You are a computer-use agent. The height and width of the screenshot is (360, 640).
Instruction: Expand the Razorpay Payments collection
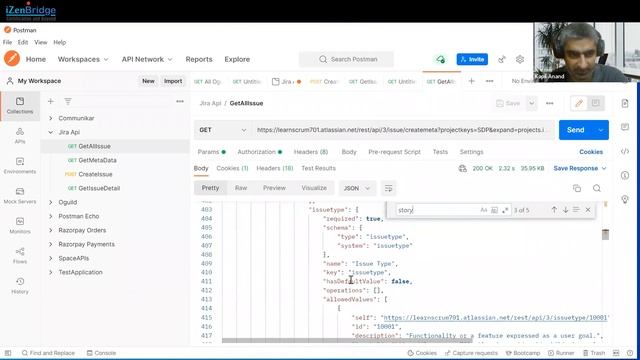click(51, 244)
